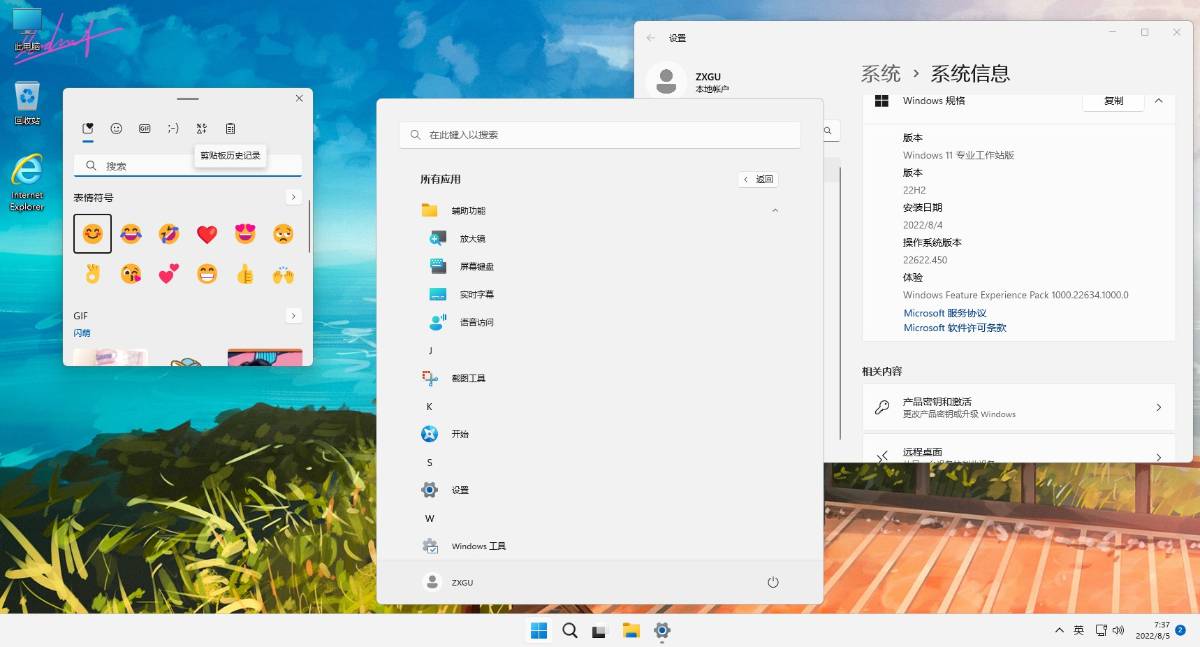Open 回收站 recycle bin desktop icon
Viewport: 1200px width, 647px height.
point(27,103)
